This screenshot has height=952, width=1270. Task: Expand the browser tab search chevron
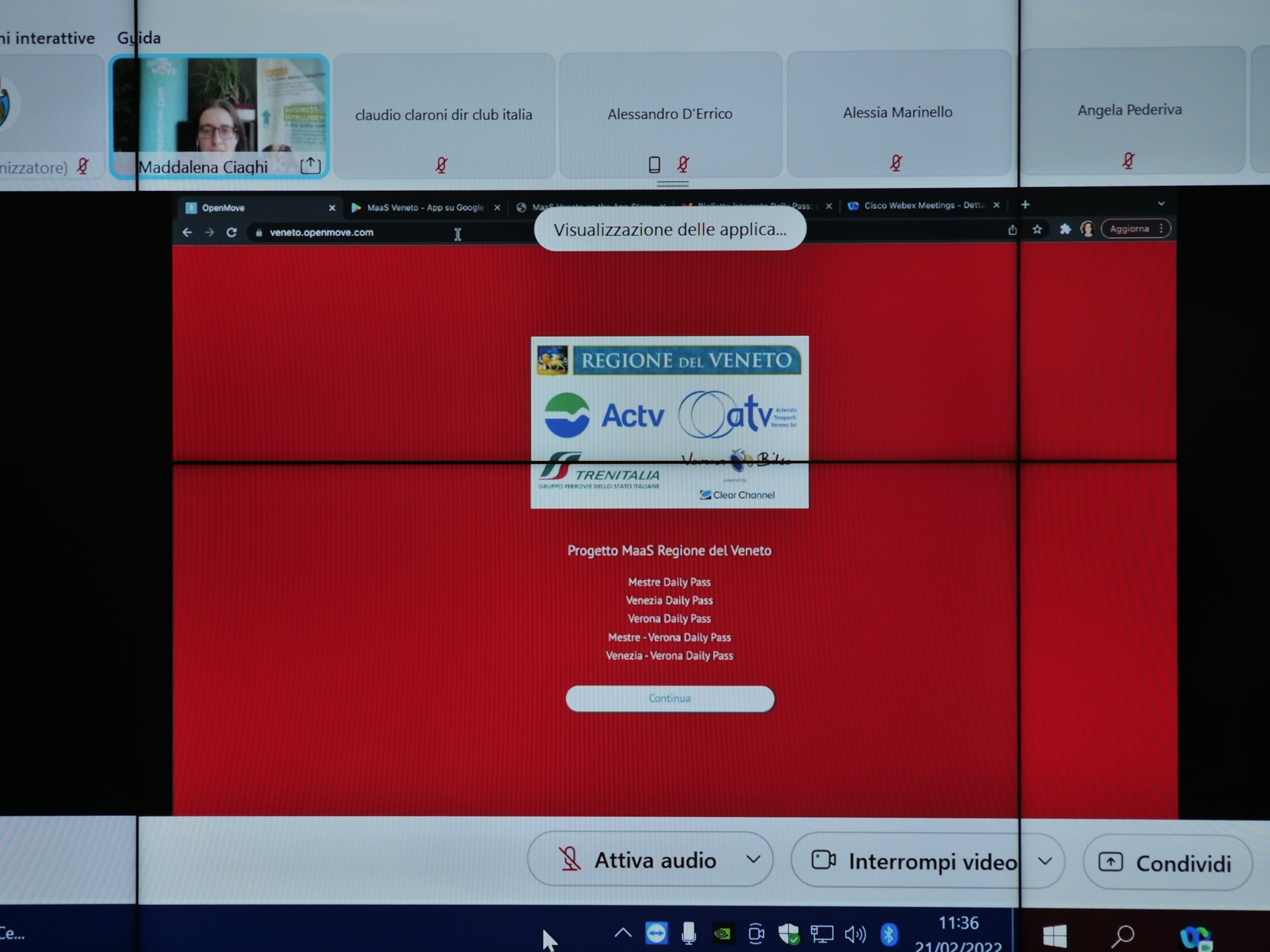click(x=1161, y=204)
